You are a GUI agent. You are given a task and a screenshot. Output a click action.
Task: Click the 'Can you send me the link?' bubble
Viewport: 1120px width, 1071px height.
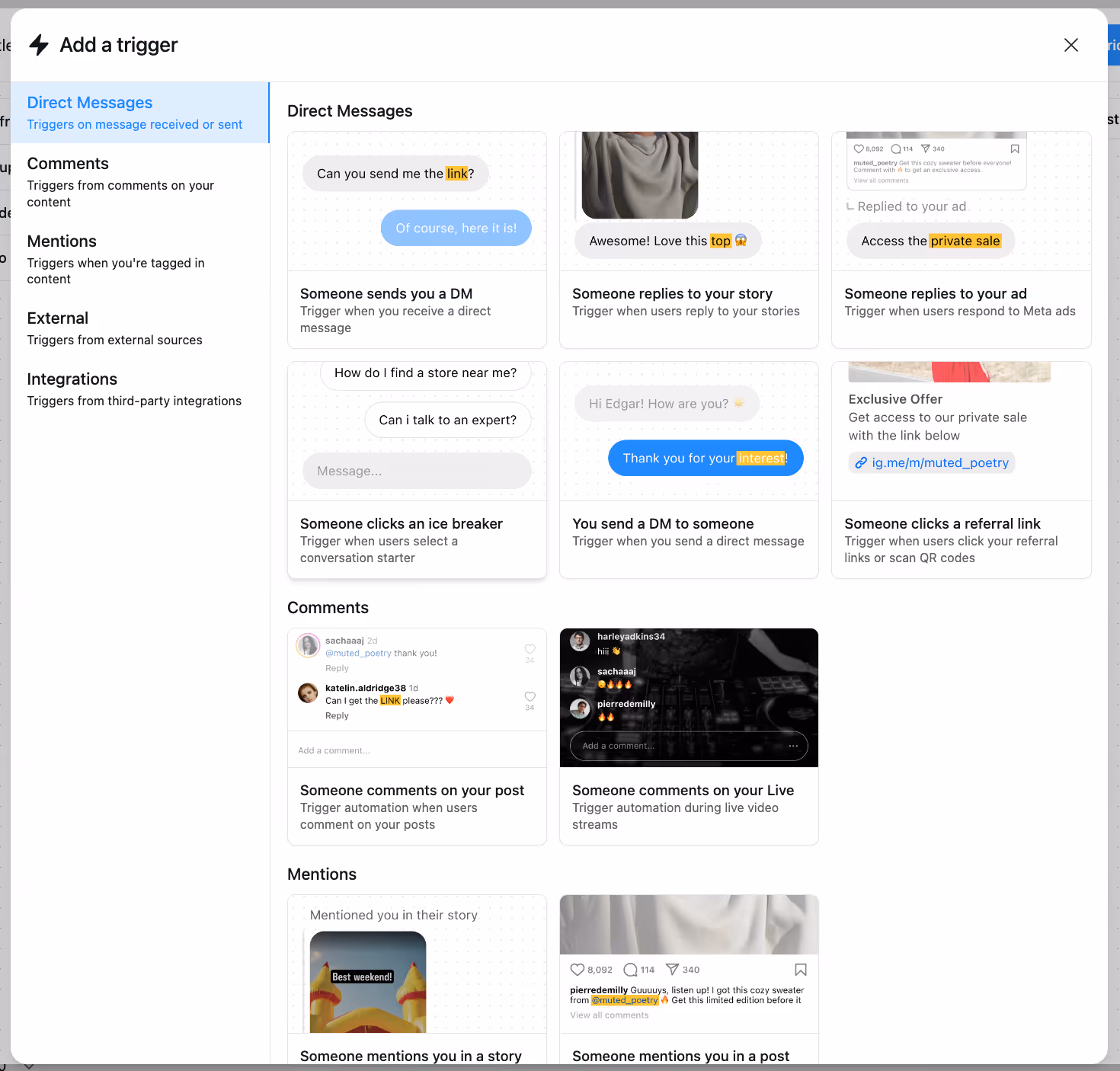point(395,174)
